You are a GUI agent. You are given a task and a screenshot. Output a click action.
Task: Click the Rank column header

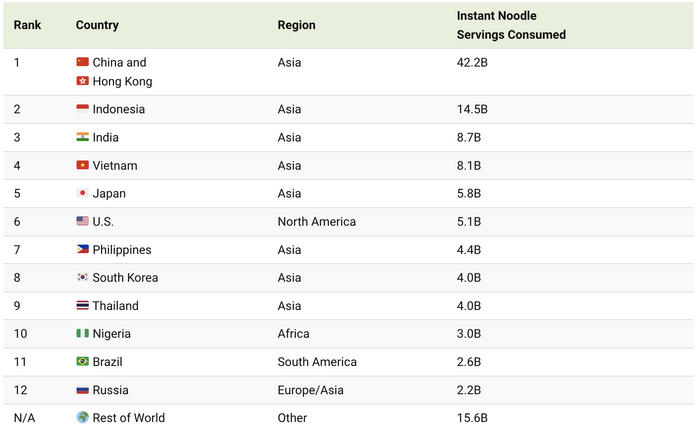click(27, 25)
